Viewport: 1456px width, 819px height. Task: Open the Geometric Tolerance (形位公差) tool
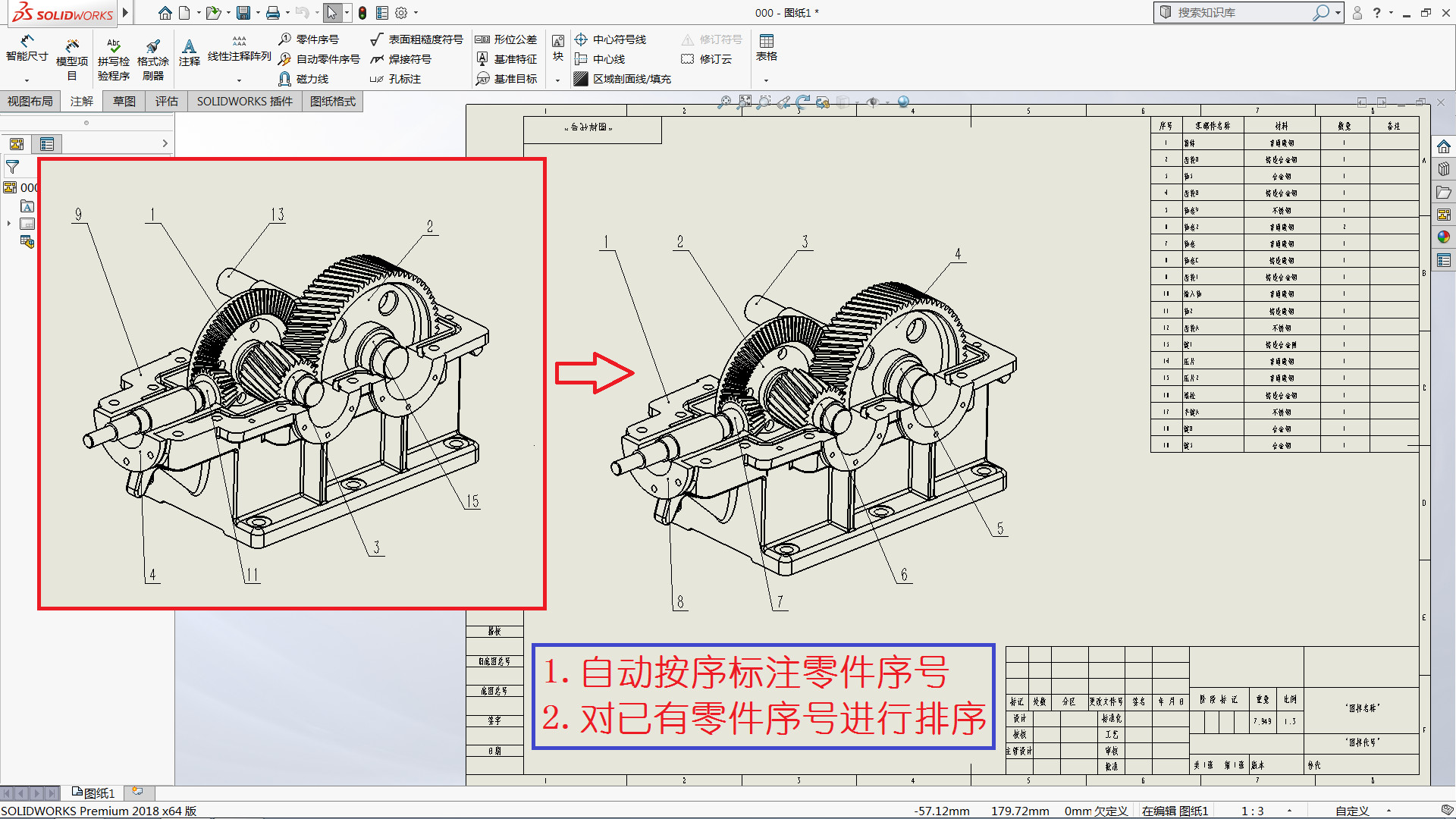click(x=506, y=39)
